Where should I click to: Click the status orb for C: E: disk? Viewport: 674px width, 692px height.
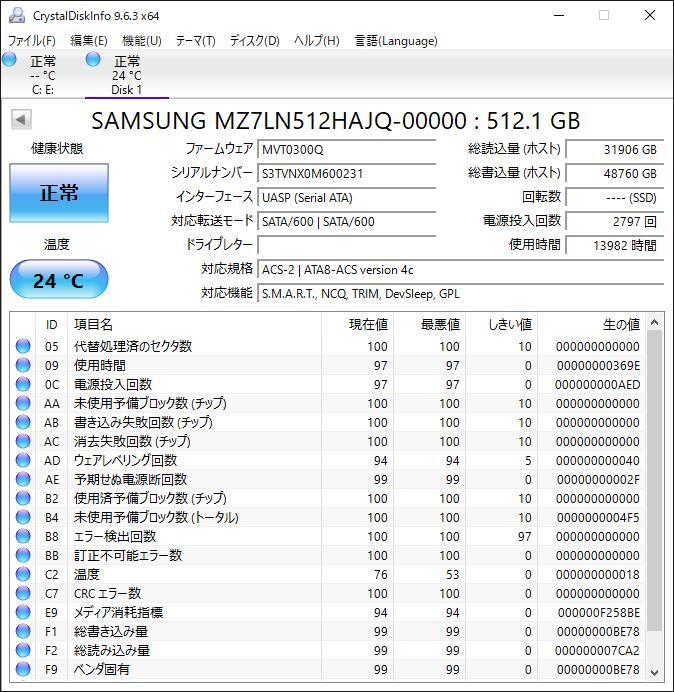click(9, 59)
